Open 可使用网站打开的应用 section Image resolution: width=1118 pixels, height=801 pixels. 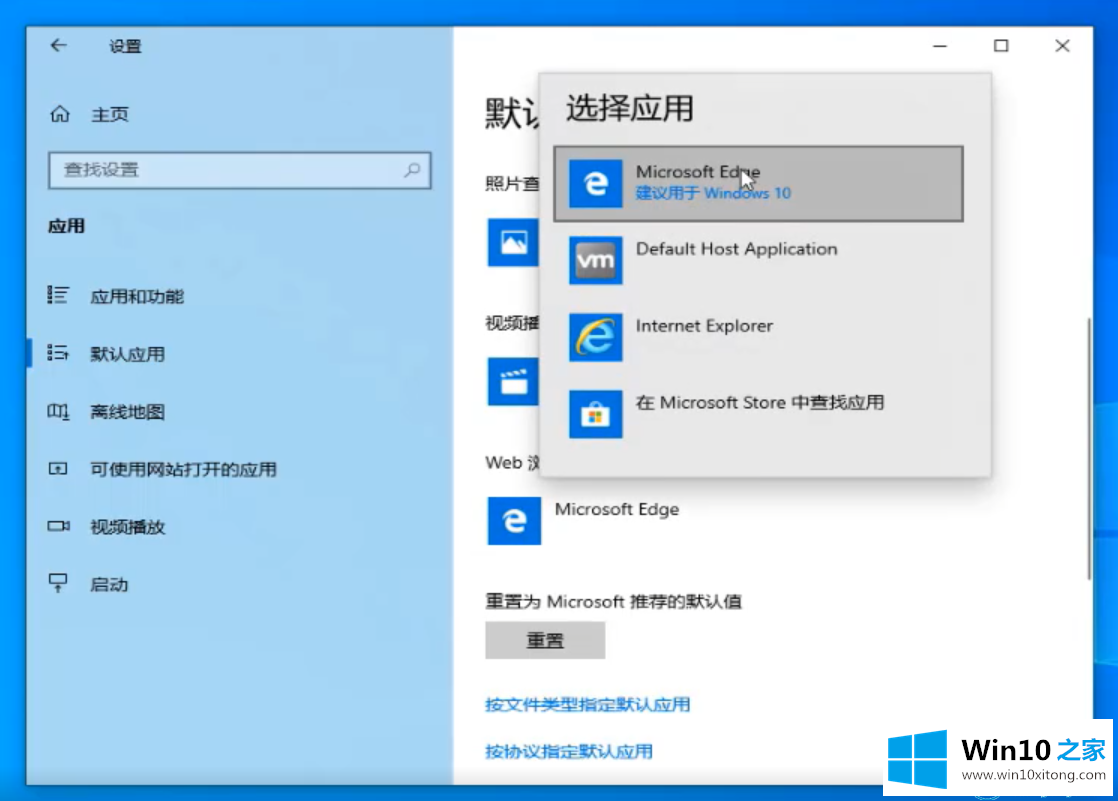[183, 469]
